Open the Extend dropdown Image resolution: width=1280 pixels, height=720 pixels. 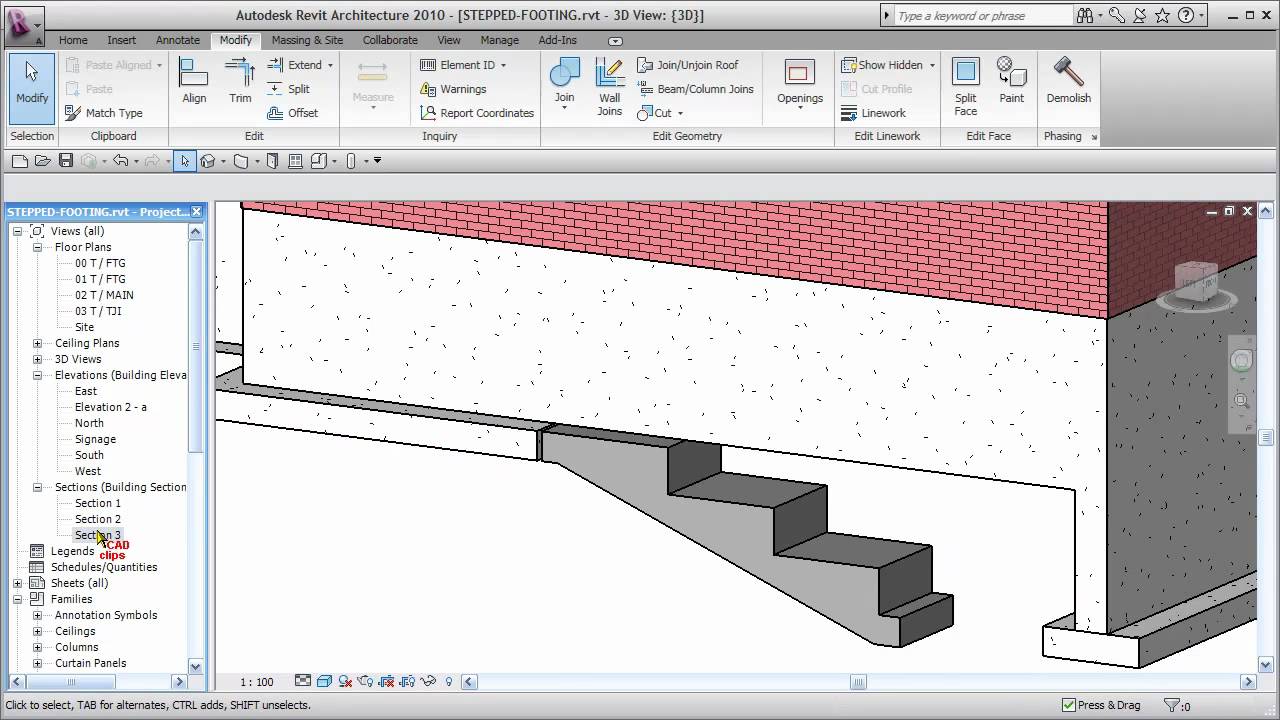click(x=330, y=64)
